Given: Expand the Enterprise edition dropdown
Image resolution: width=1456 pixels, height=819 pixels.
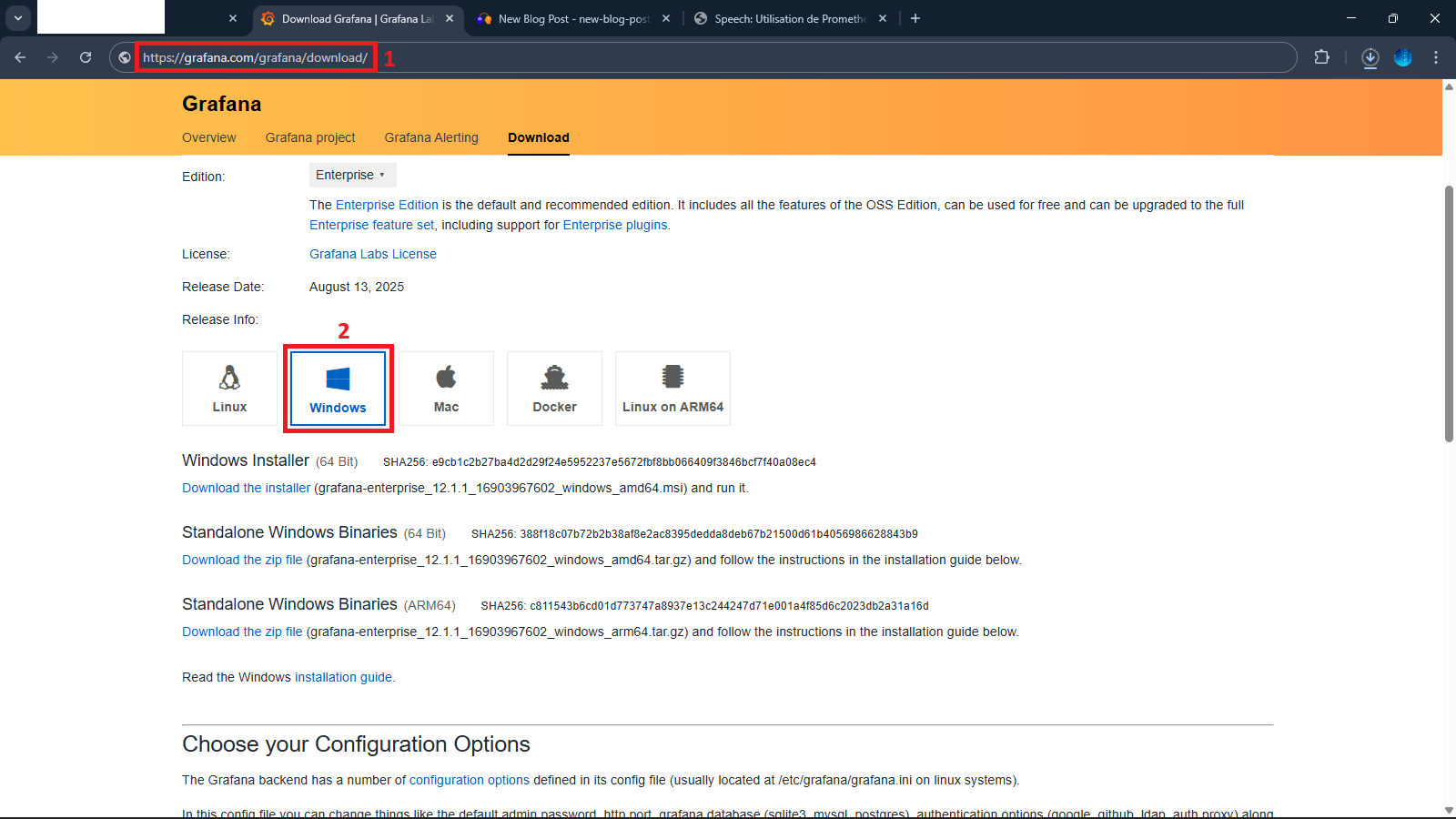Looking at the screenshot, I should (x=352, y=175).
